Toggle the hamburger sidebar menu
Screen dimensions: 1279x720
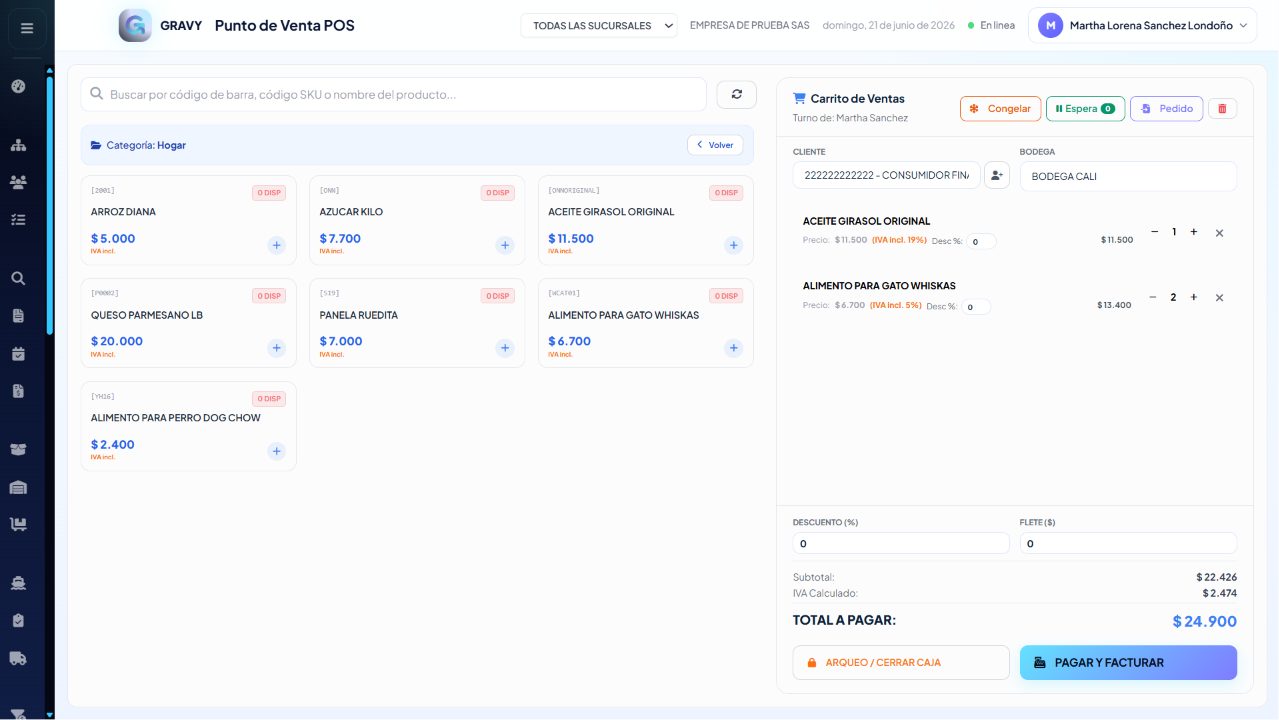pyautogui.click(x=27, y=28)
